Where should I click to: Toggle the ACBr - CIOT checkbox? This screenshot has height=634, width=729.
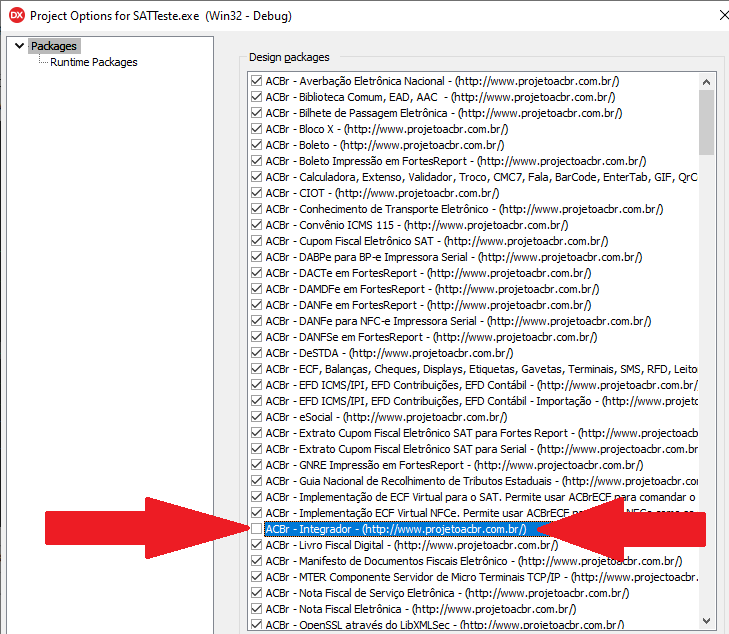(256, 193)
